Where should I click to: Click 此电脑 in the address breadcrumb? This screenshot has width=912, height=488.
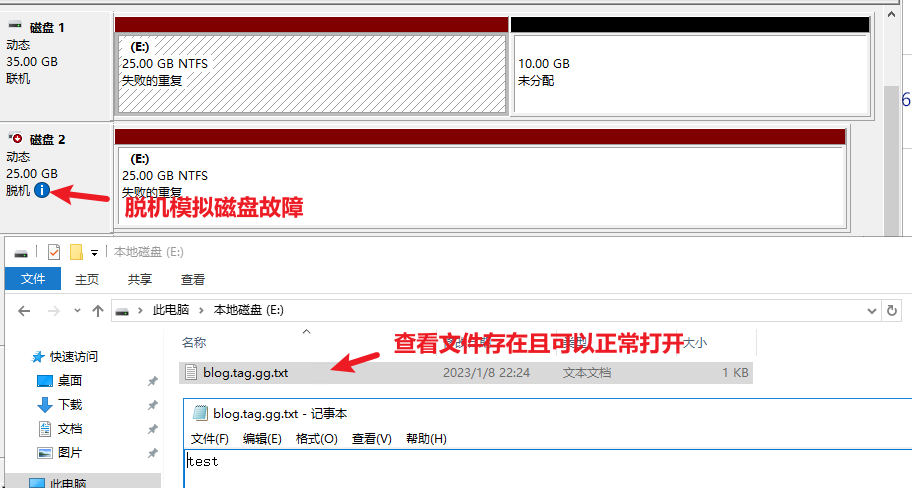(x=171, y=311)
